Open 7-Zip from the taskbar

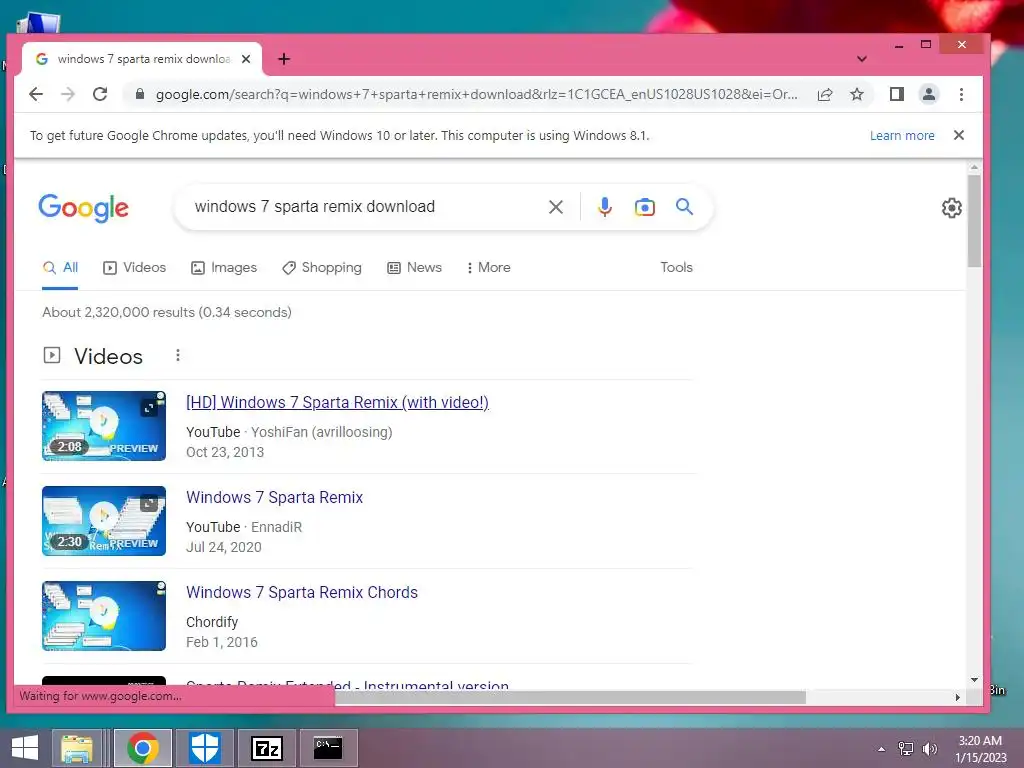266,748
